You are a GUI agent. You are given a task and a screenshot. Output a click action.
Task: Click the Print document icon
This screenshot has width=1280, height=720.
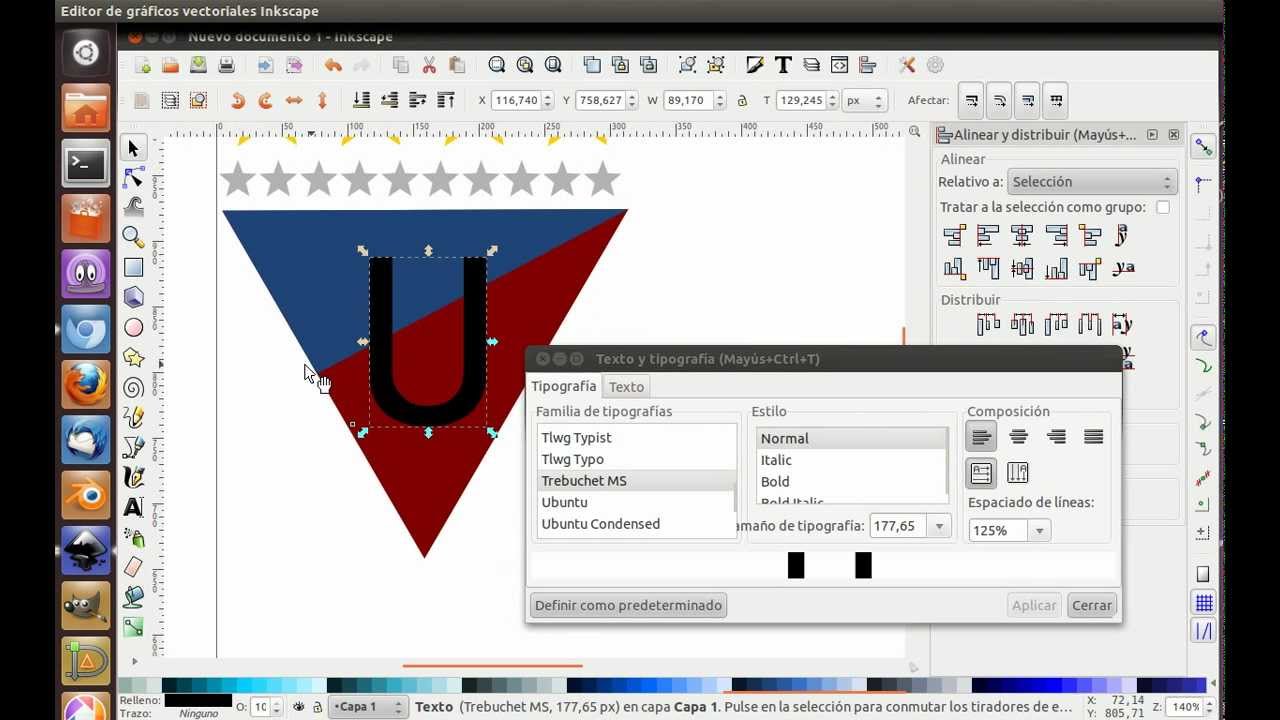pyautogui.click(x=227, y=65)
